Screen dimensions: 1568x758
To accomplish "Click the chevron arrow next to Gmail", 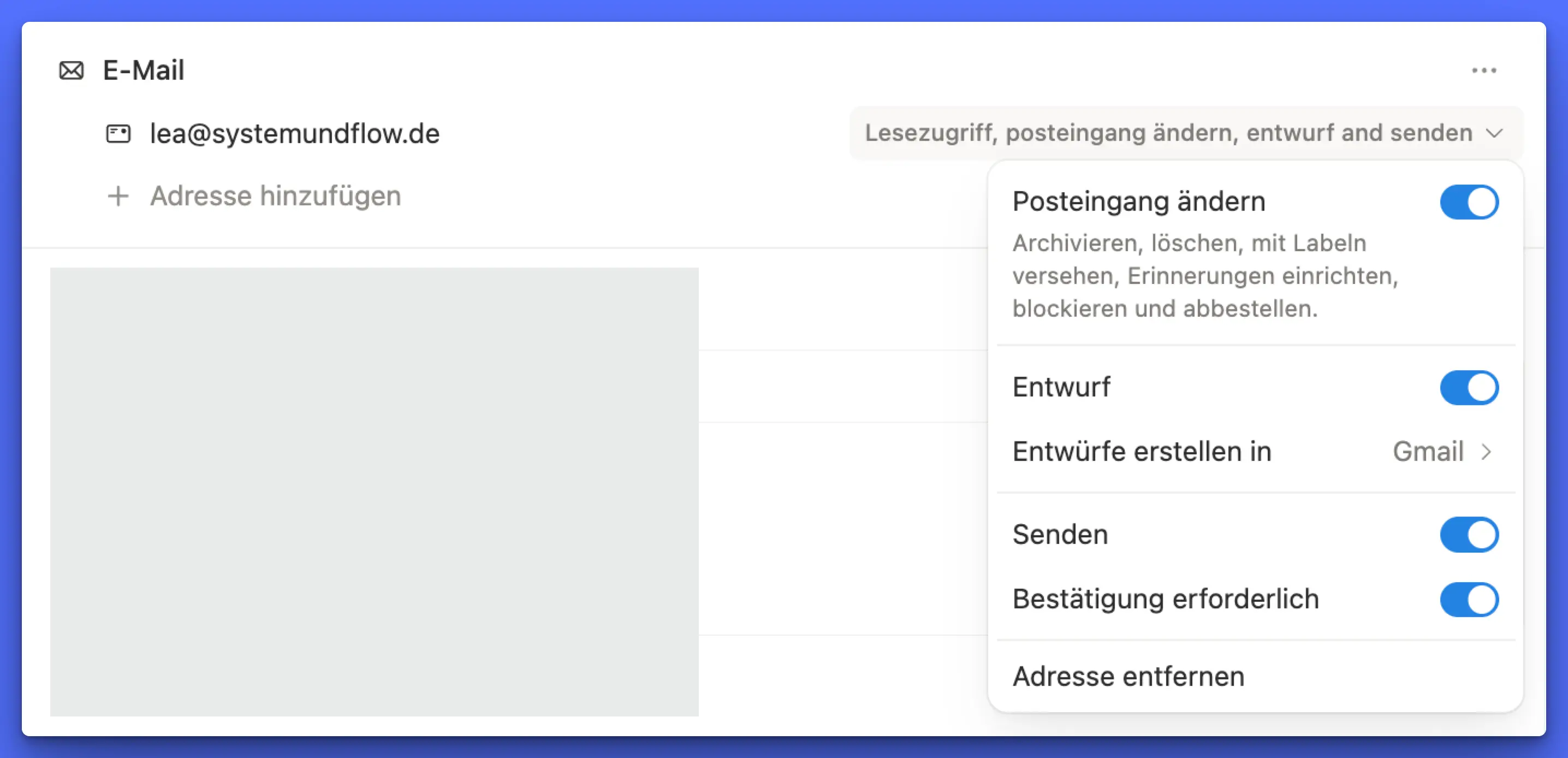I will [x=1487, y=452].
